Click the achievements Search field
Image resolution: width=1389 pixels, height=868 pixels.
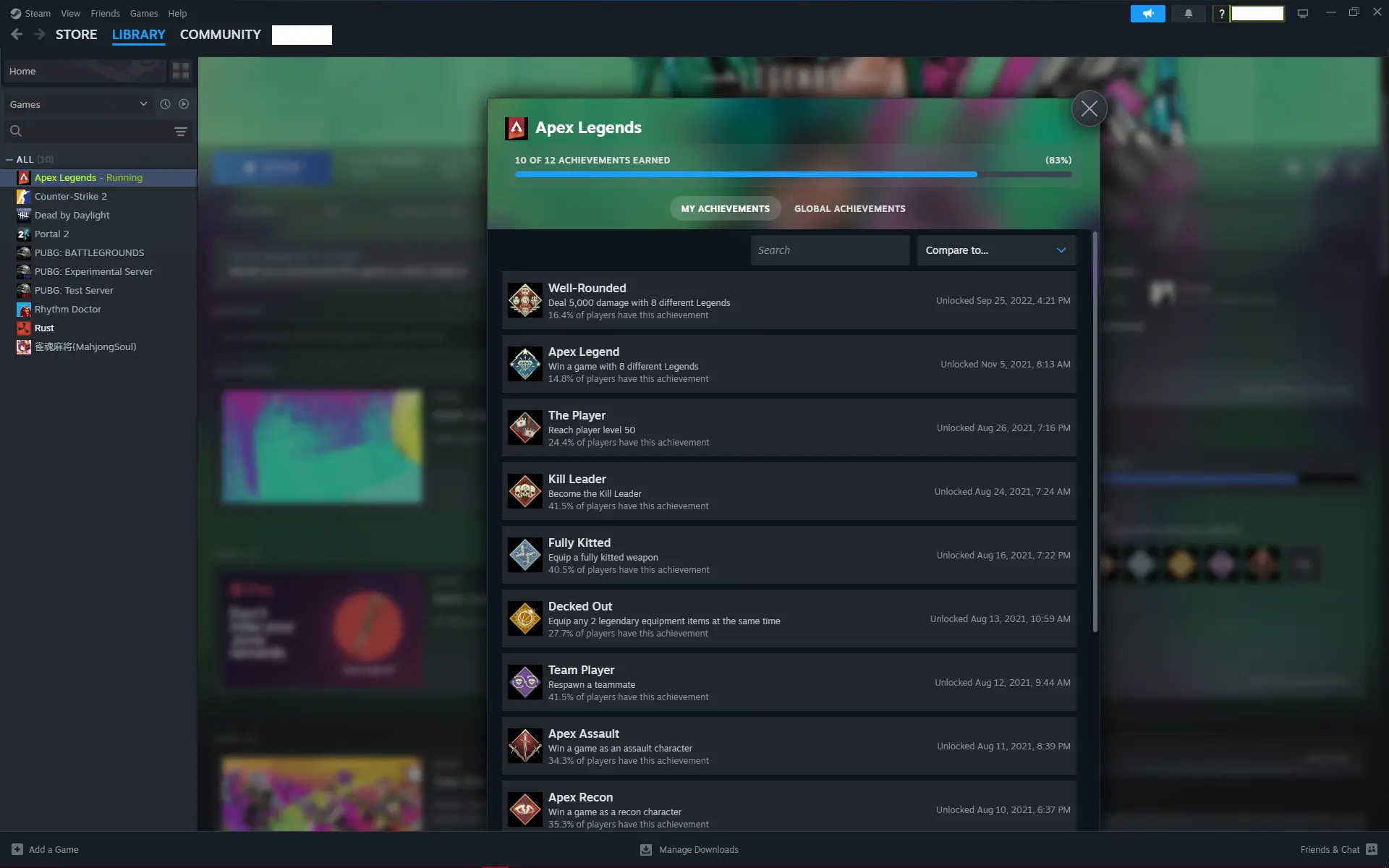pos(829,250)
